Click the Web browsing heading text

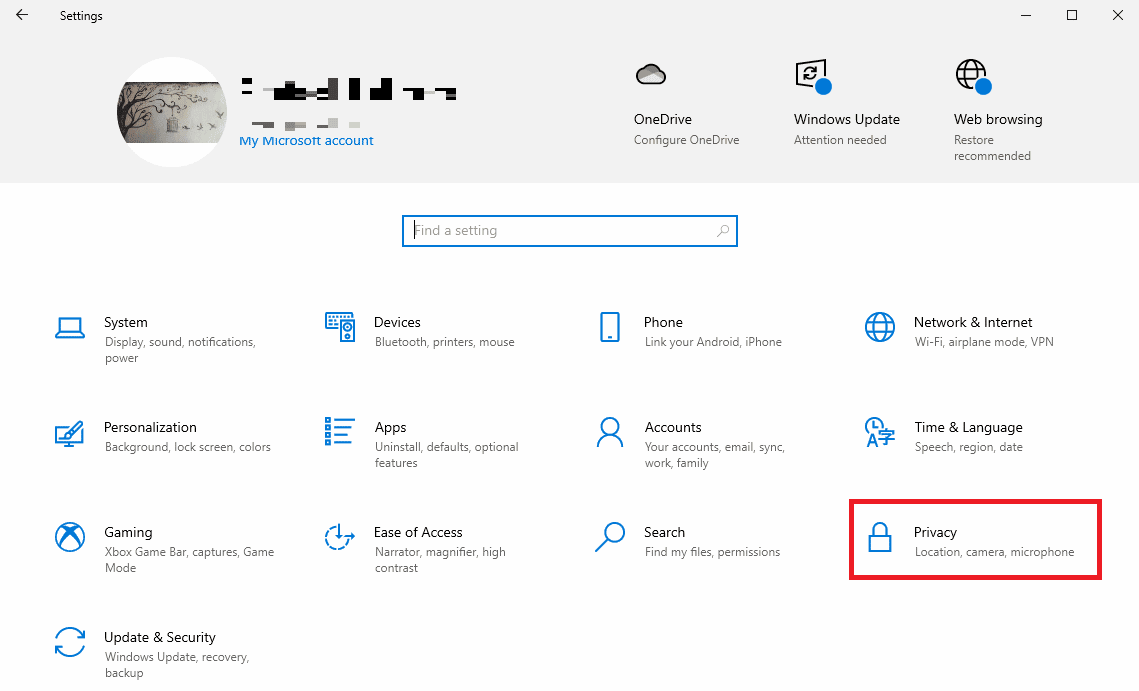click(998, 119)
